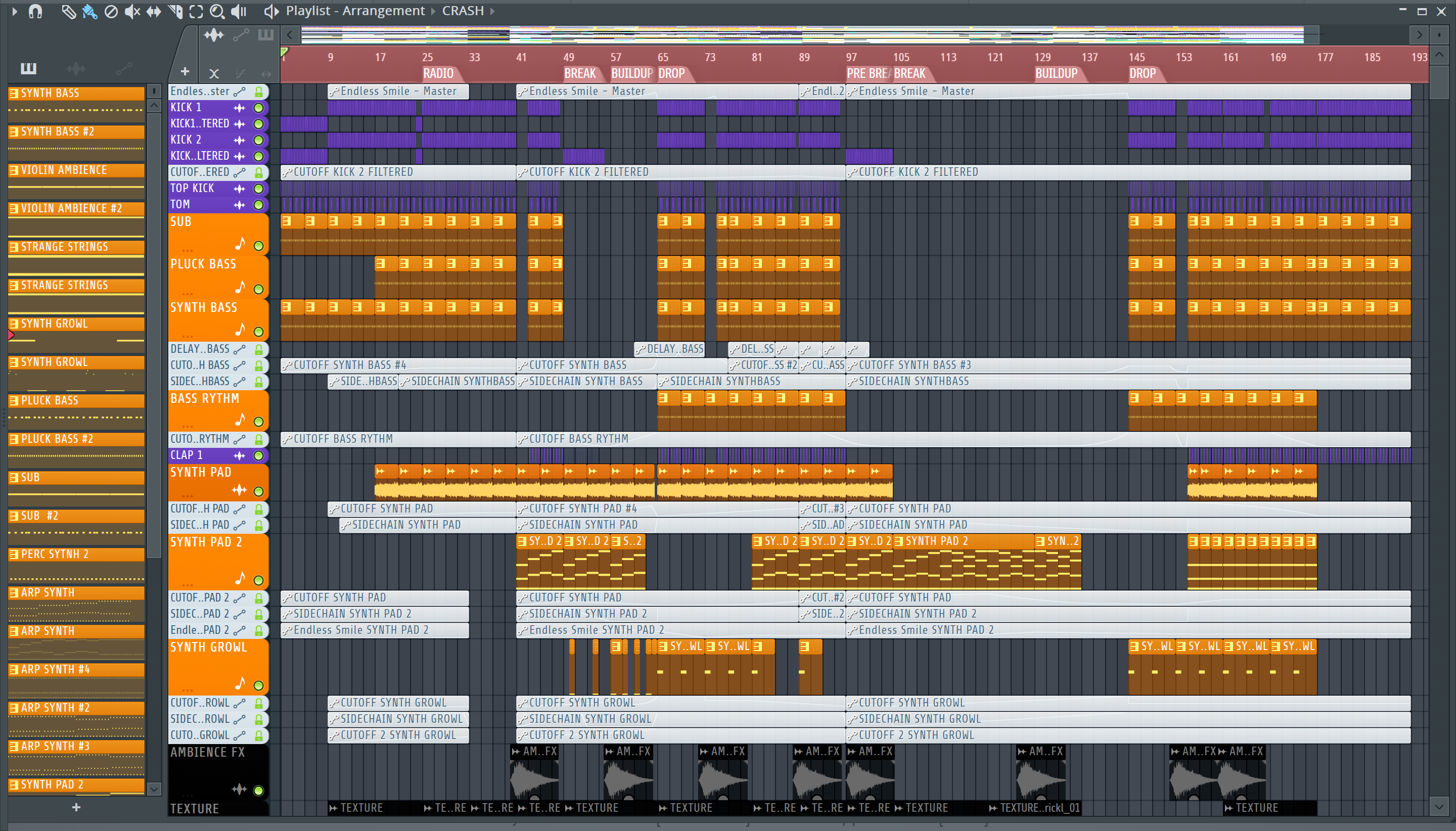Open dropdown arrow after CRASH
Image resolution: width=1456 pixels, height=831 pixels.
(x=492, y=12)
